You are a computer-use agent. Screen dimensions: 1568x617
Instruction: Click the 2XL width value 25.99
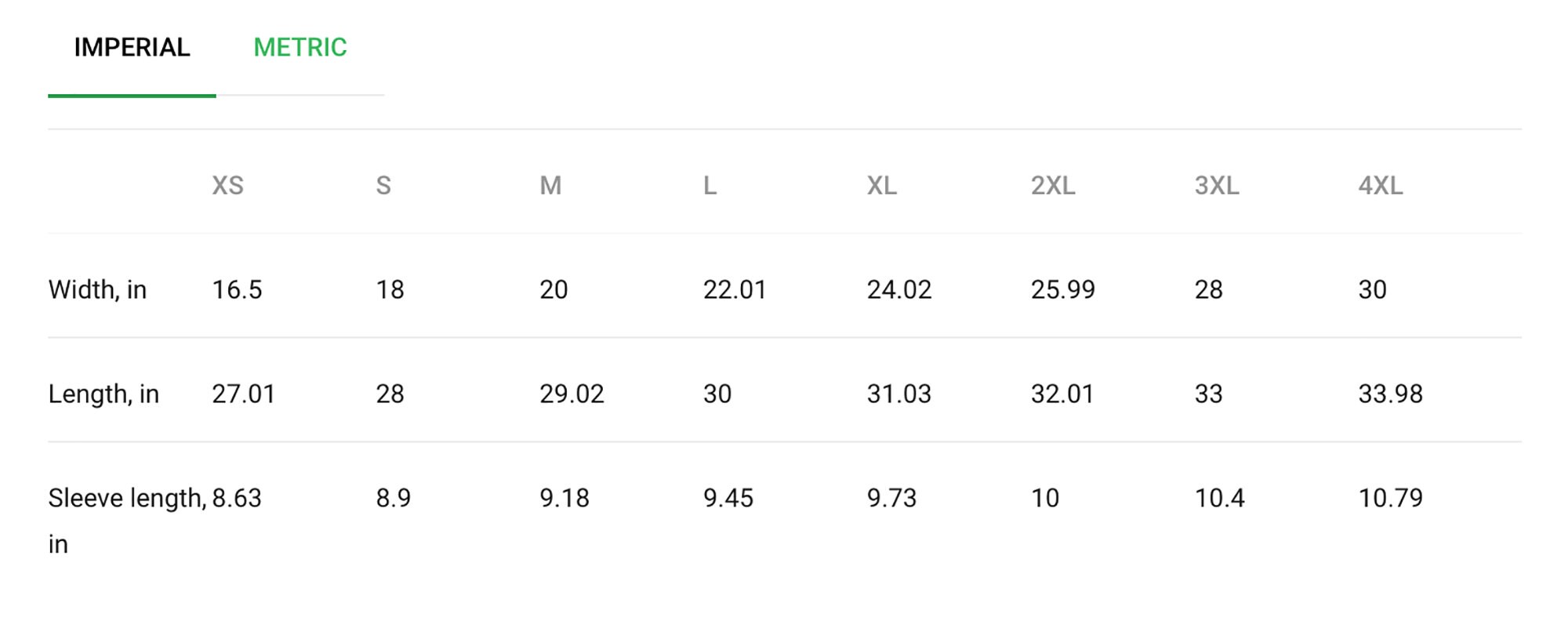pos(1062,290)
